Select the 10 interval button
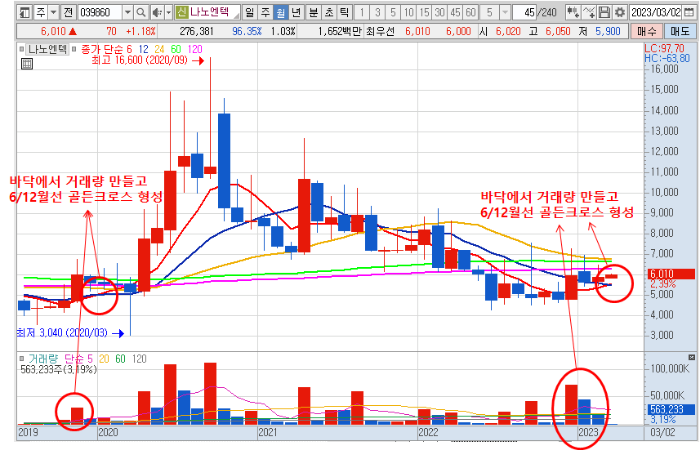700x450 pixels. tap(408, 12)
